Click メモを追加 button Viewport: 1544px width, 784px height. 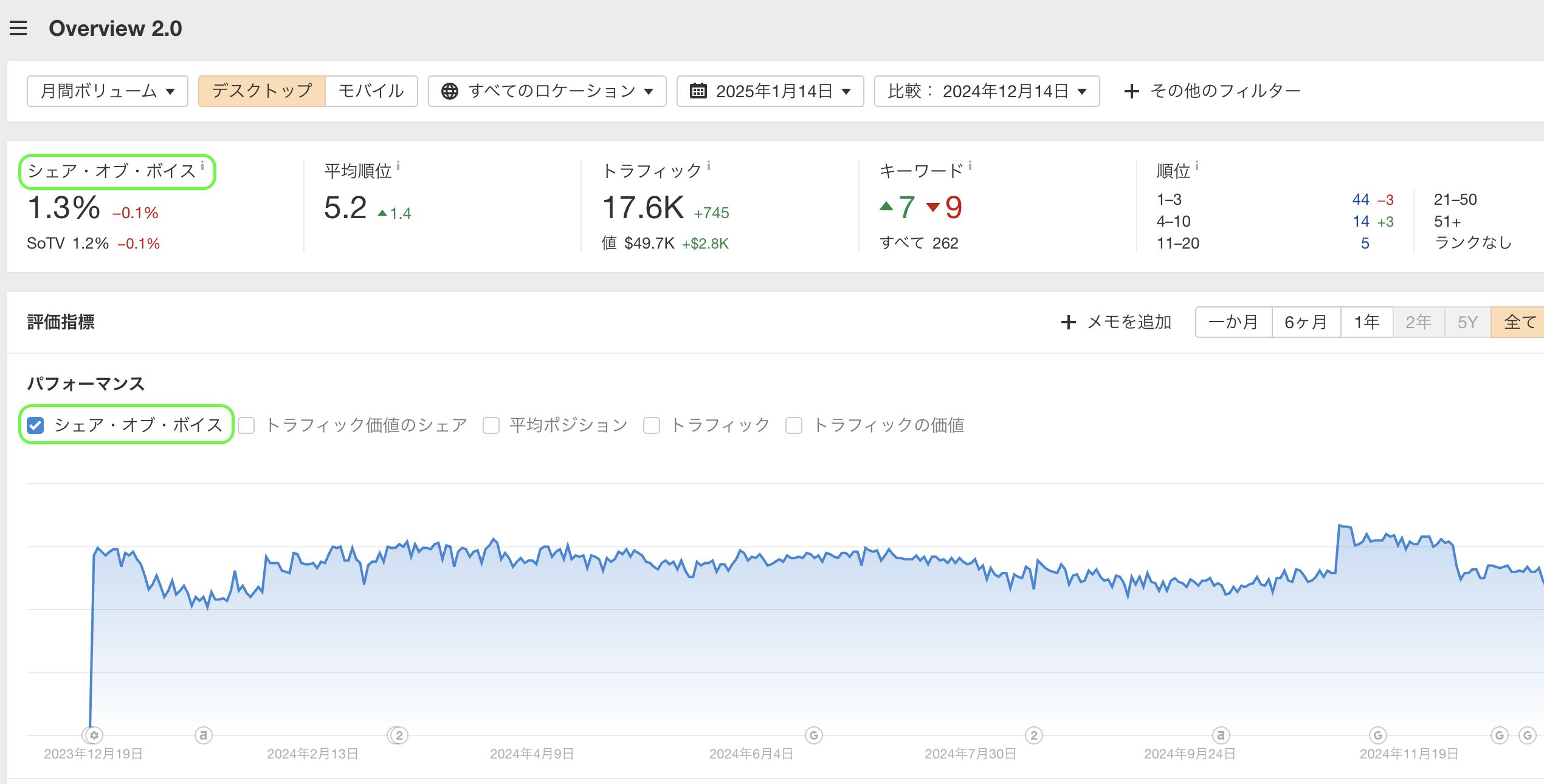[1117, 322]
